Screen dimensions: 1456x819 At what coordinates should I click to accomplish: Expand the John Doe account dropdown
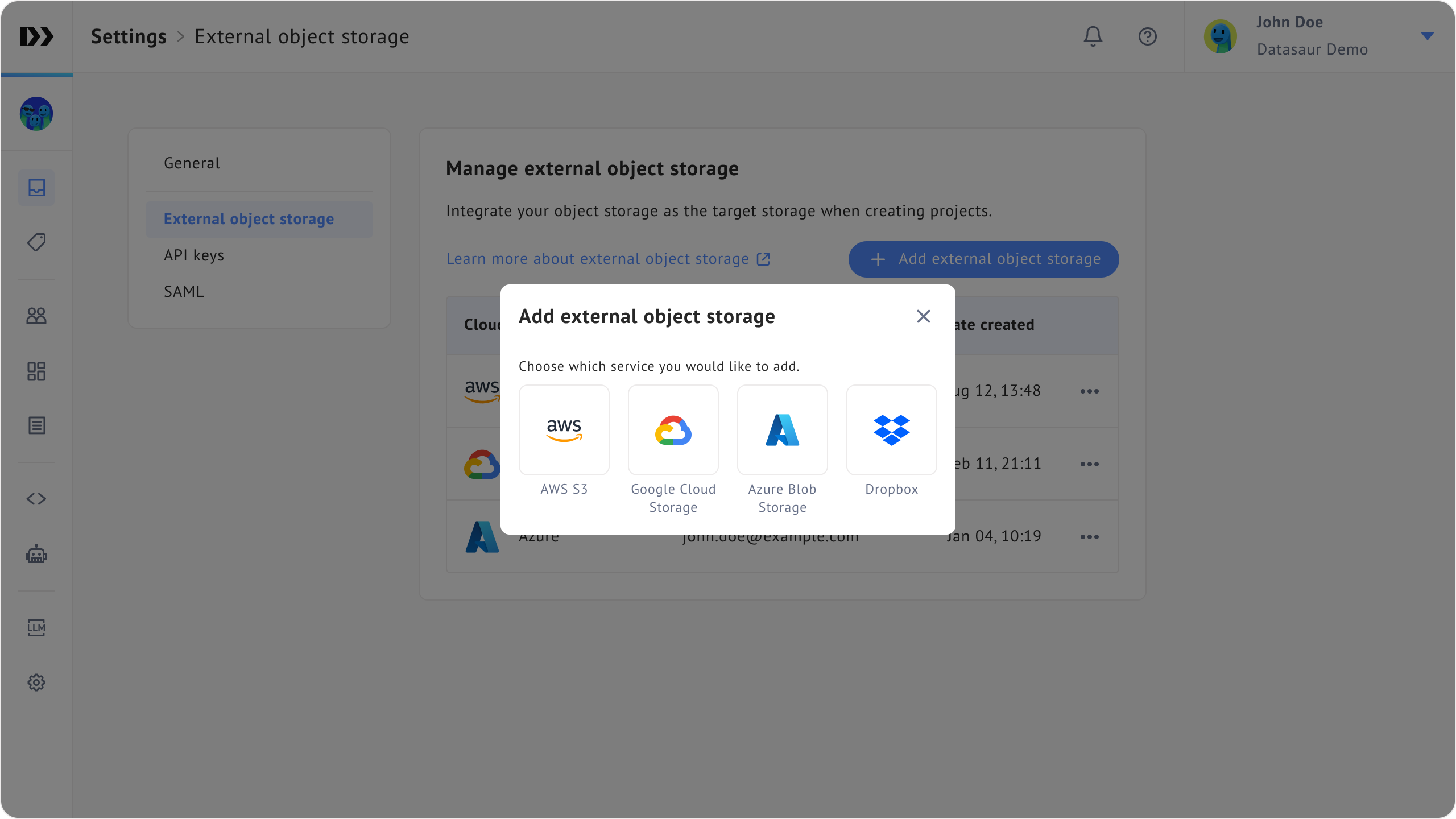[1427, 36]
